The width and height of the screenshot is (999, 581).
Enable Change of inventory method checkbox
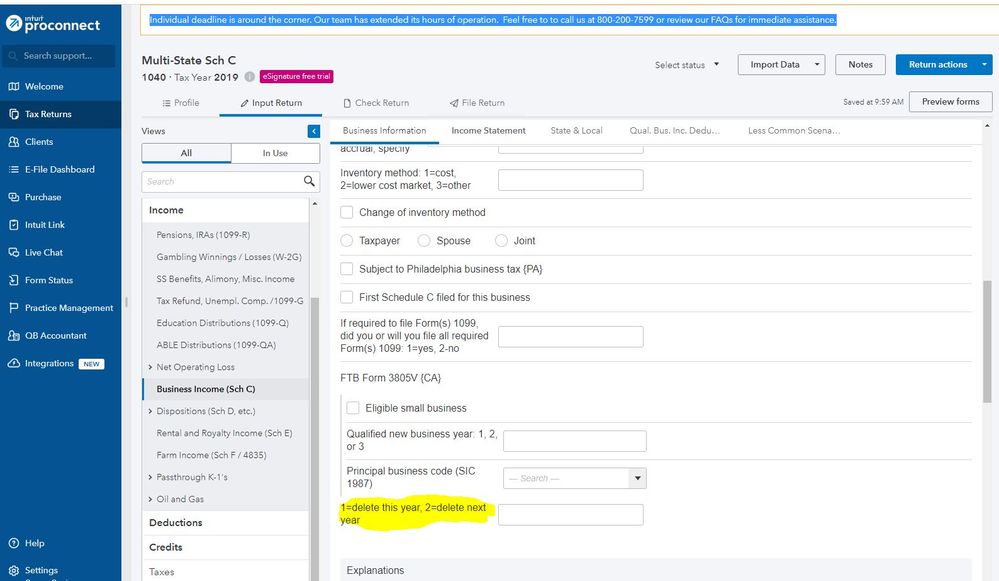click(x=347, y=212)
